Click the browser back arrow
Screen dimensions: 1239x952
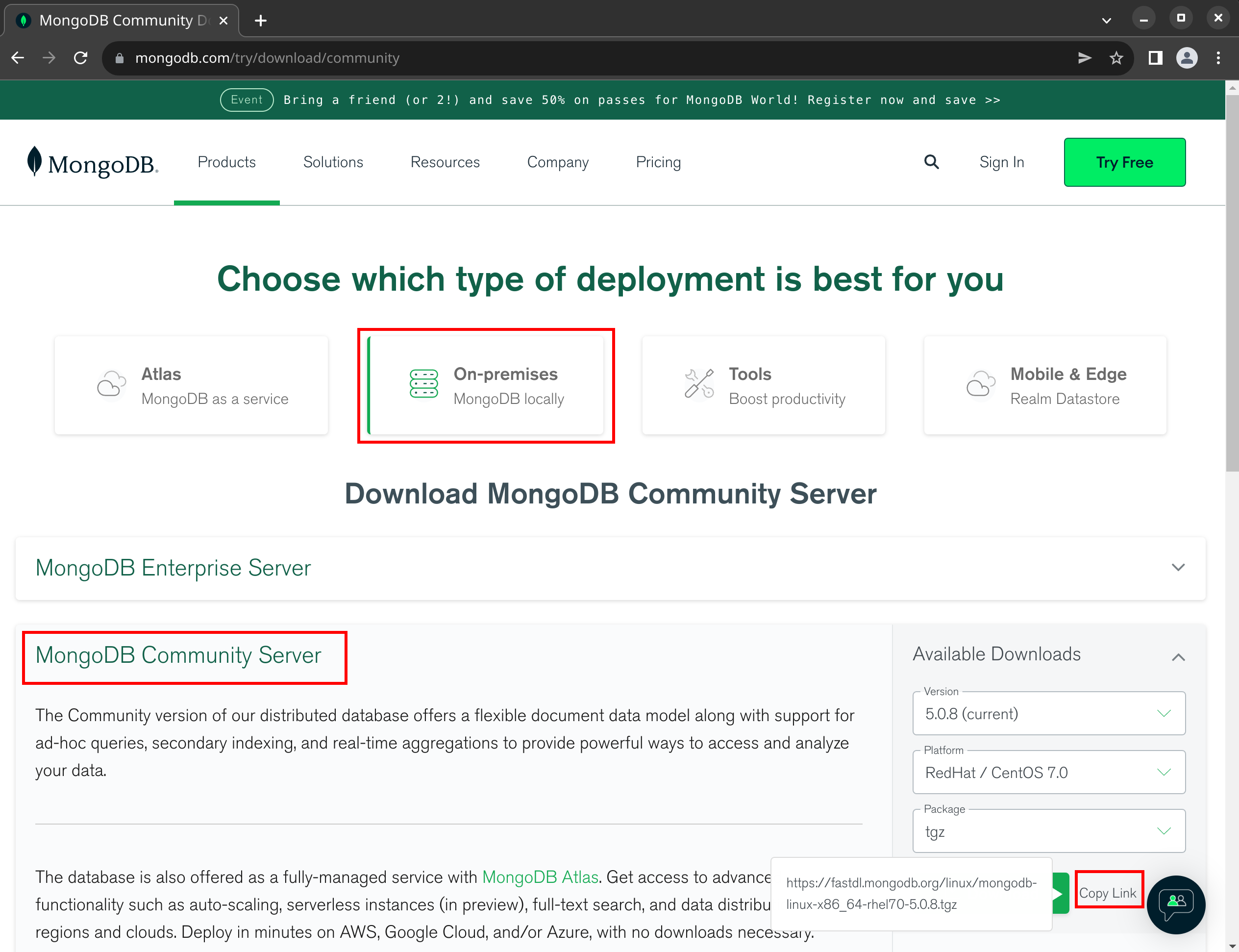[18, 58]
